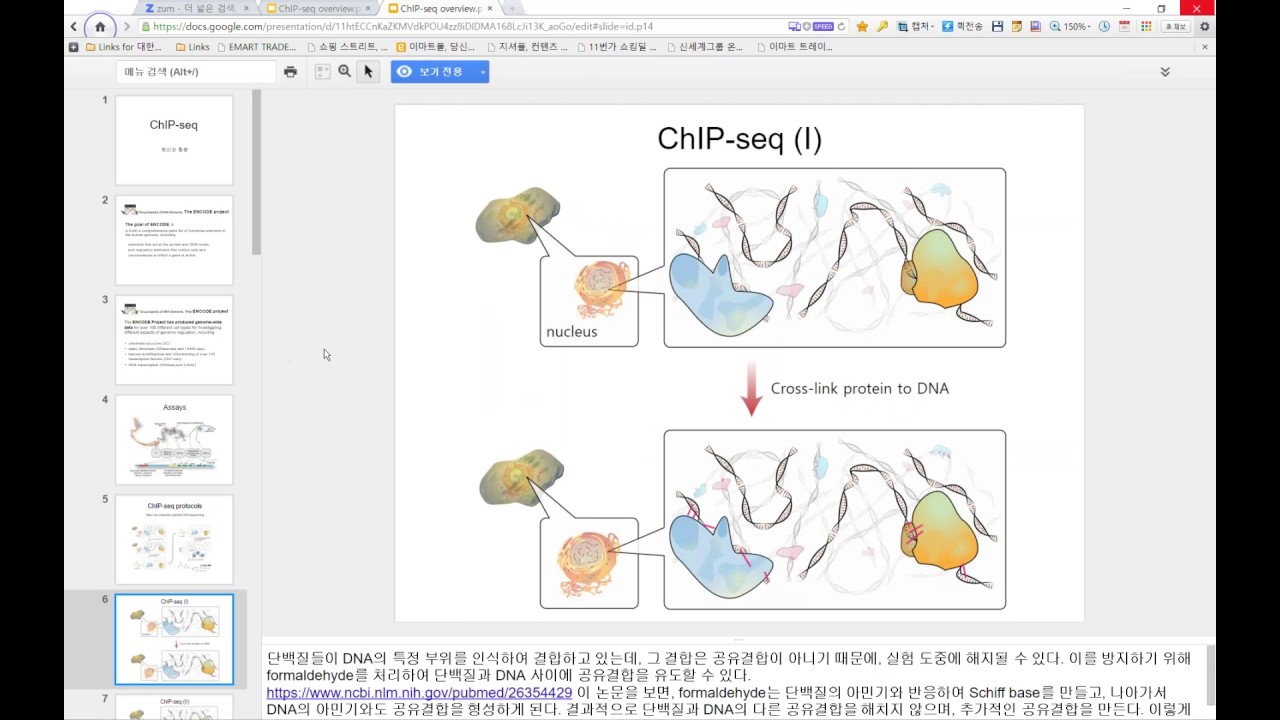Open the 캡처 capture dropdown

point(915,26)
